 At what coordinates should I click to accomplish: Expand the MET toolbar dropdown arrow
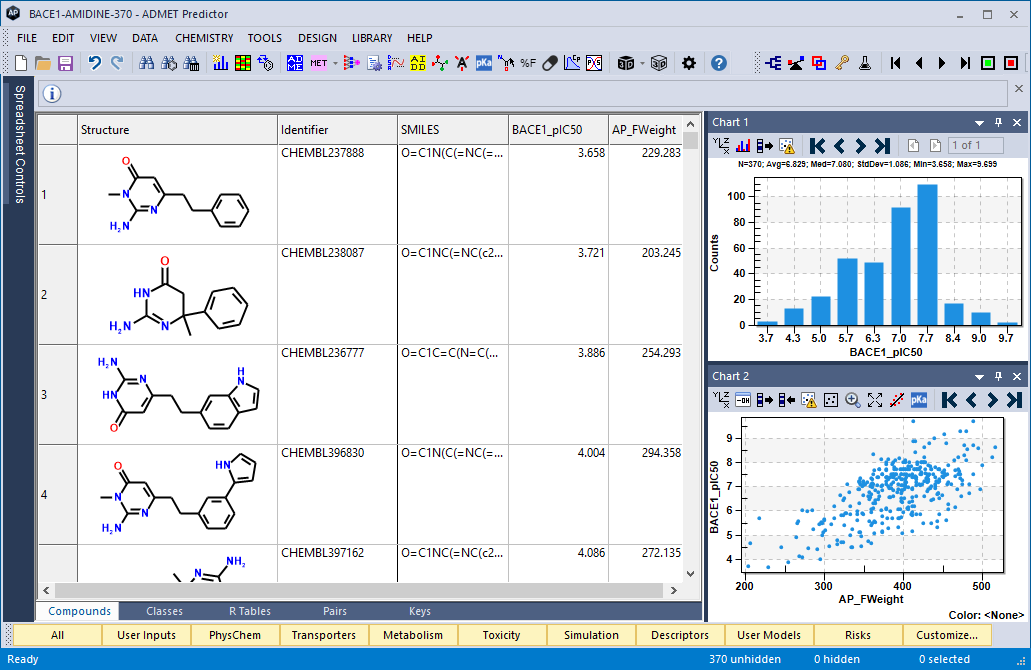coord(335,64)
